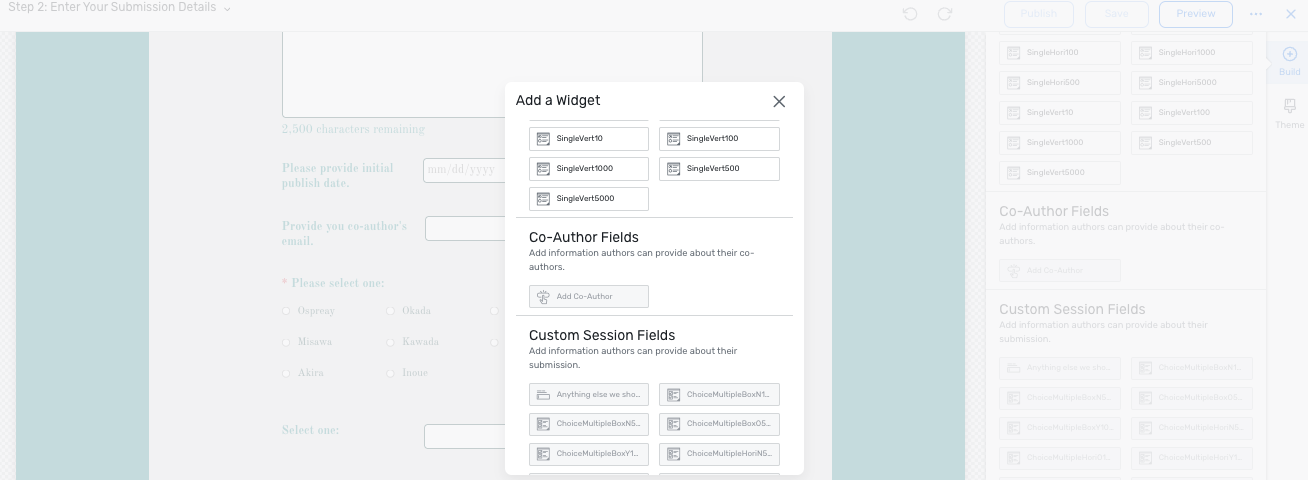Click the Add Co-Author widget in dialog
This screenshot has width=1308, height=480.
[x=589, y=297]
